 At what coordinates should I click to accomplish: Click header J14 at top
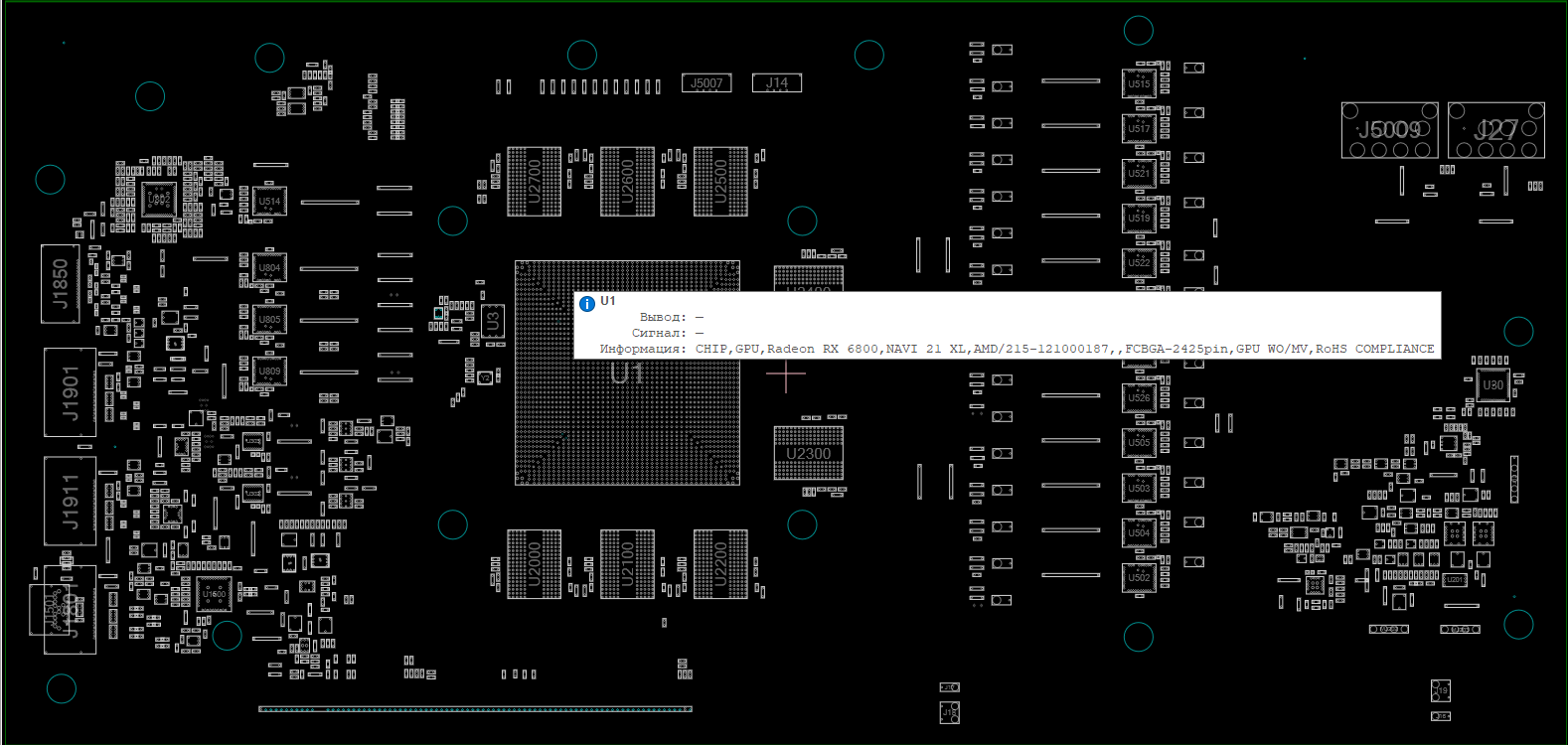pos(777,83)
